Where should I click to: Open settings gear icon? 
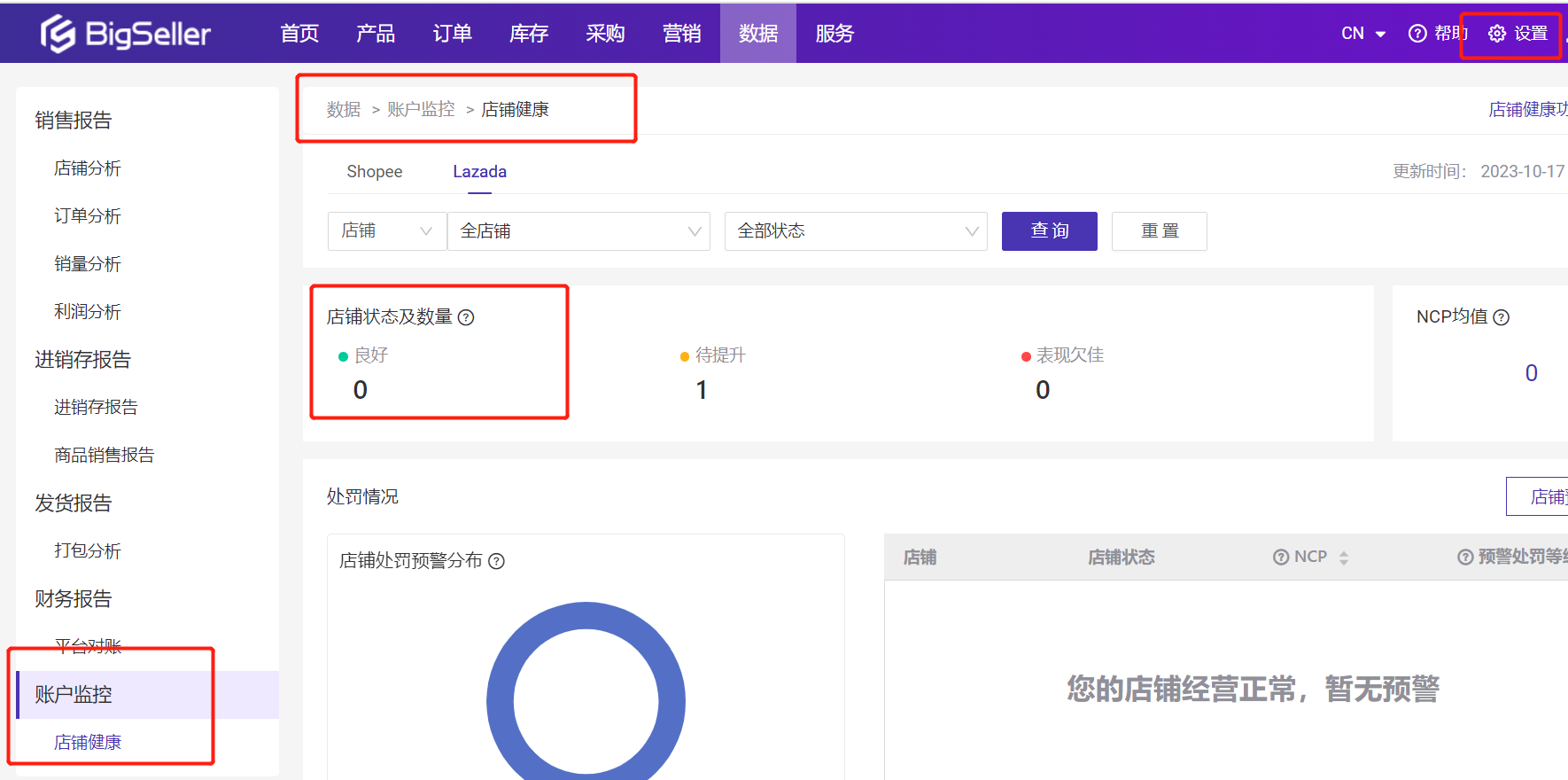[x=1497, y=34]
